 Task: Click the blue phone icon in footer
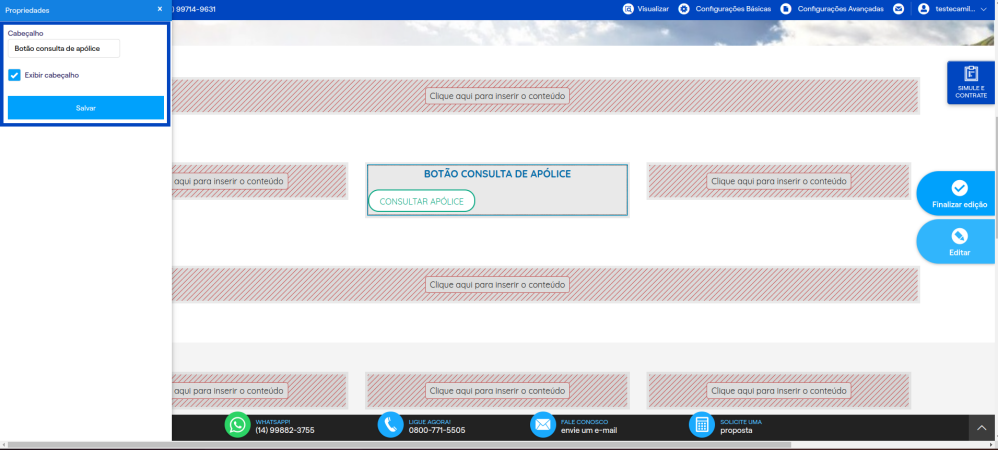pyautogui.click(x=390, y=425)
